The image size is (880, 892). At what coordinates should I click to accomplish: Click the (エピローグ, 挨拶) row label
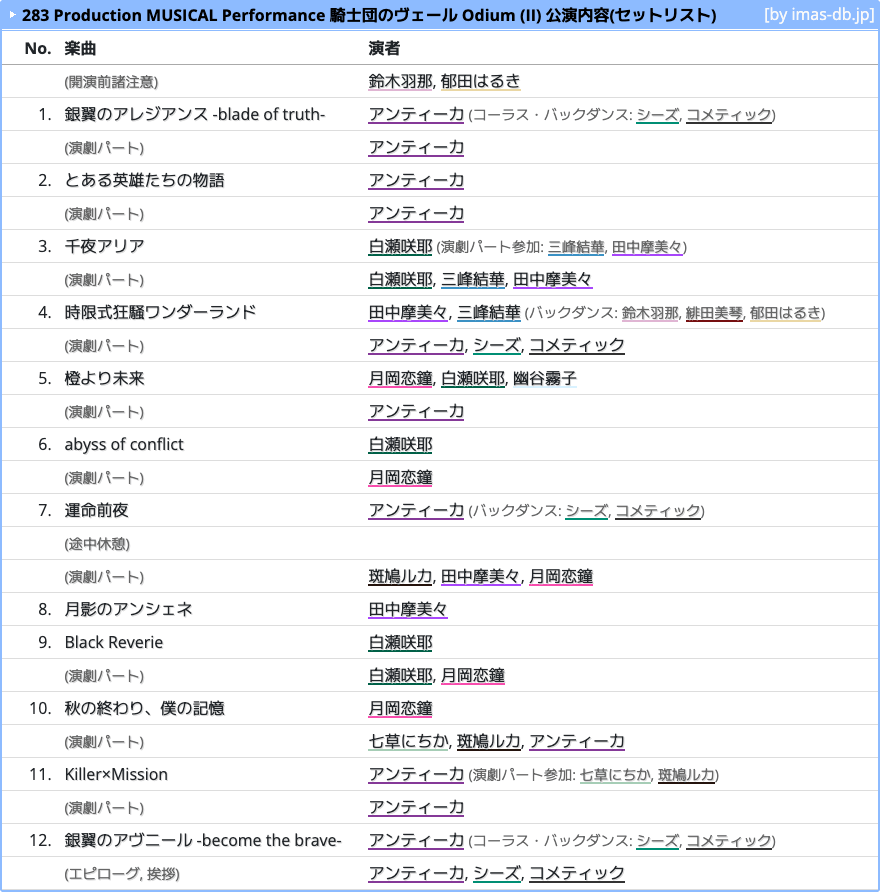pyautogui.click(x=122, y=874)
